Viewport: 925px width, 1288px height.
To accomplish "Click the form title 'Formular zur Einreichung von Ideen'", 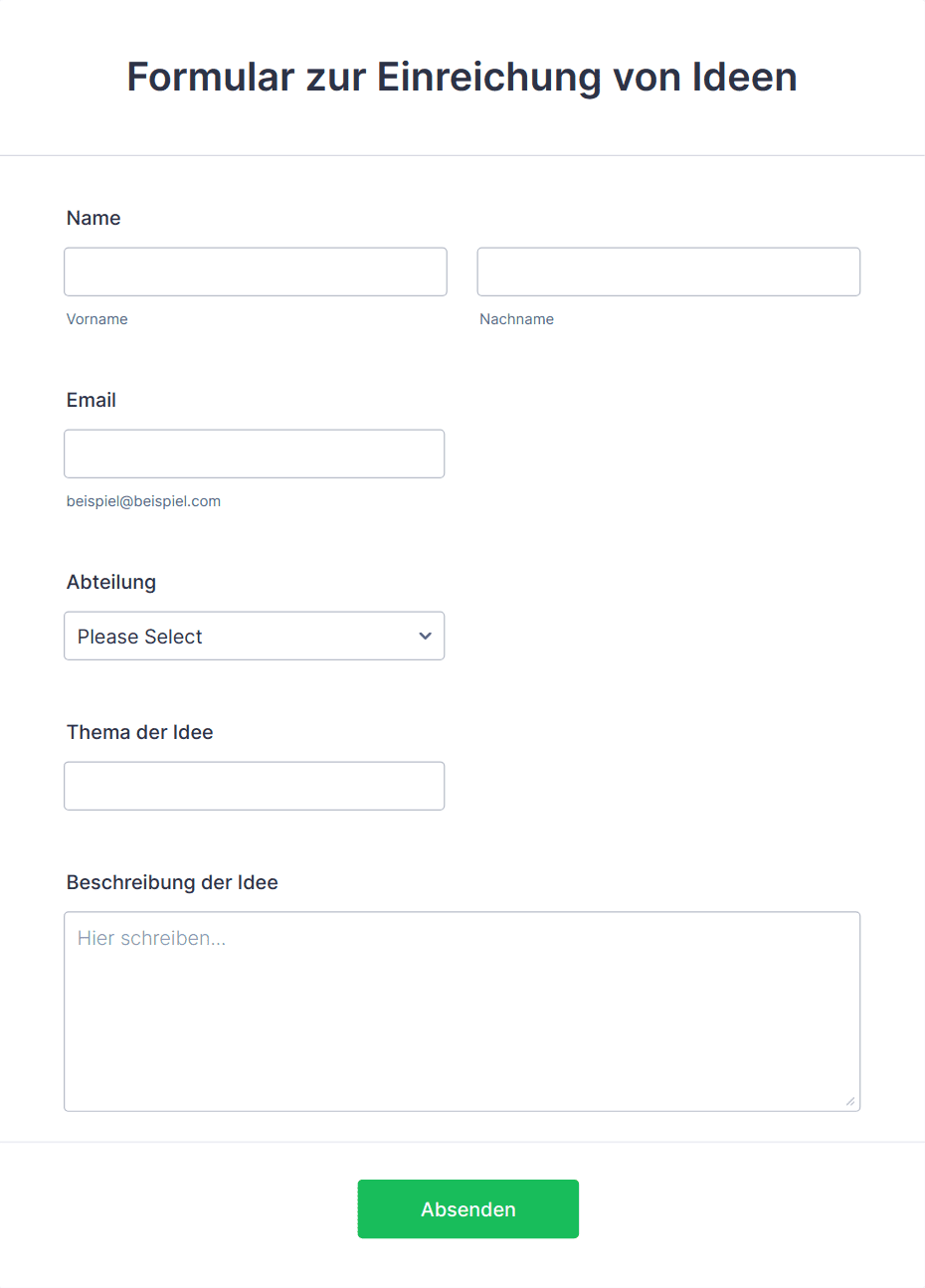I will [x=462, y=78].
